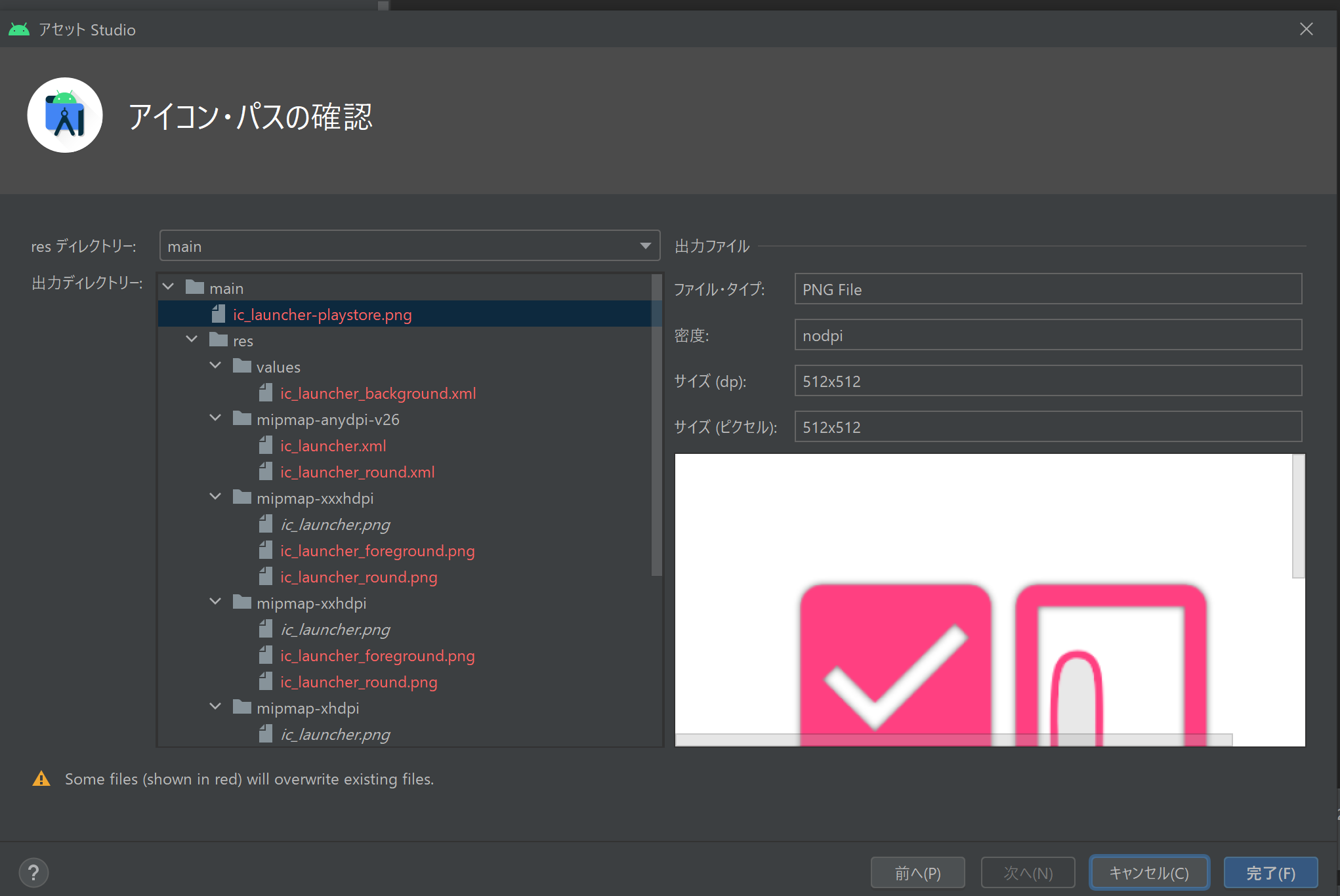Screen dimensions: 1340x896
Task: Click the yellow warning triangle icon
Action: coord(41,779)
